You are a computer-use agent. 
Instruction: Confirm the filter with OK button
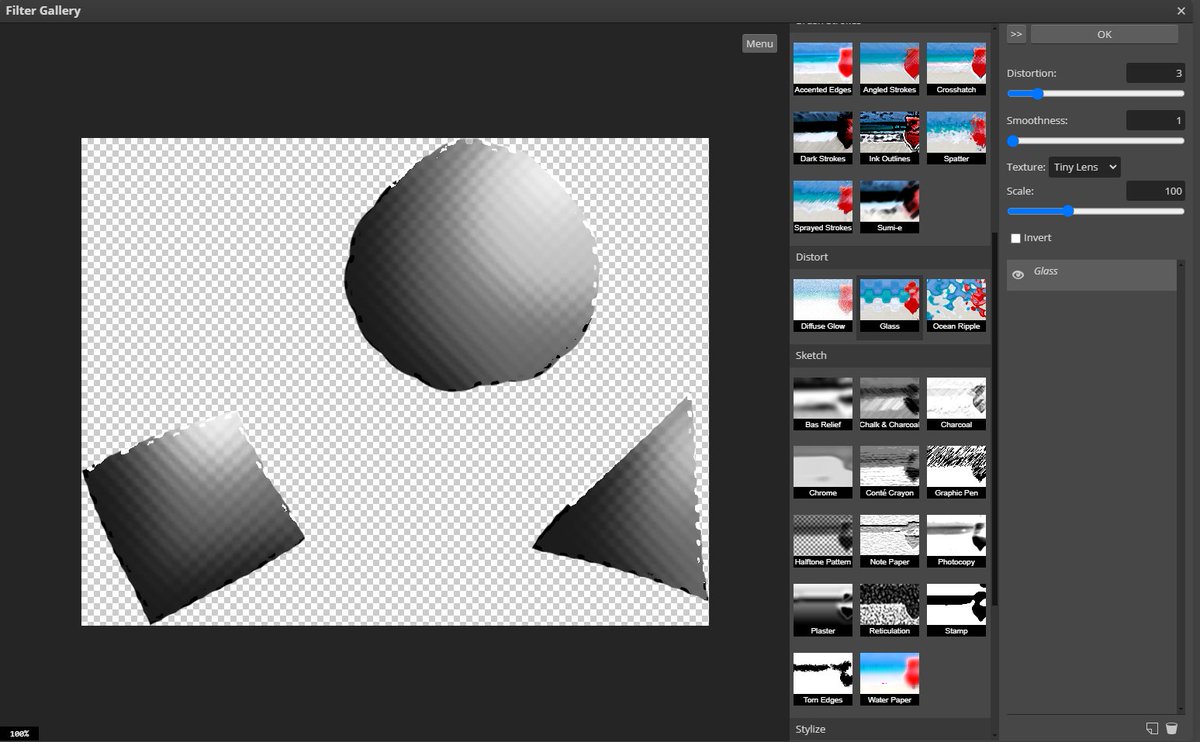(1104, 34)
